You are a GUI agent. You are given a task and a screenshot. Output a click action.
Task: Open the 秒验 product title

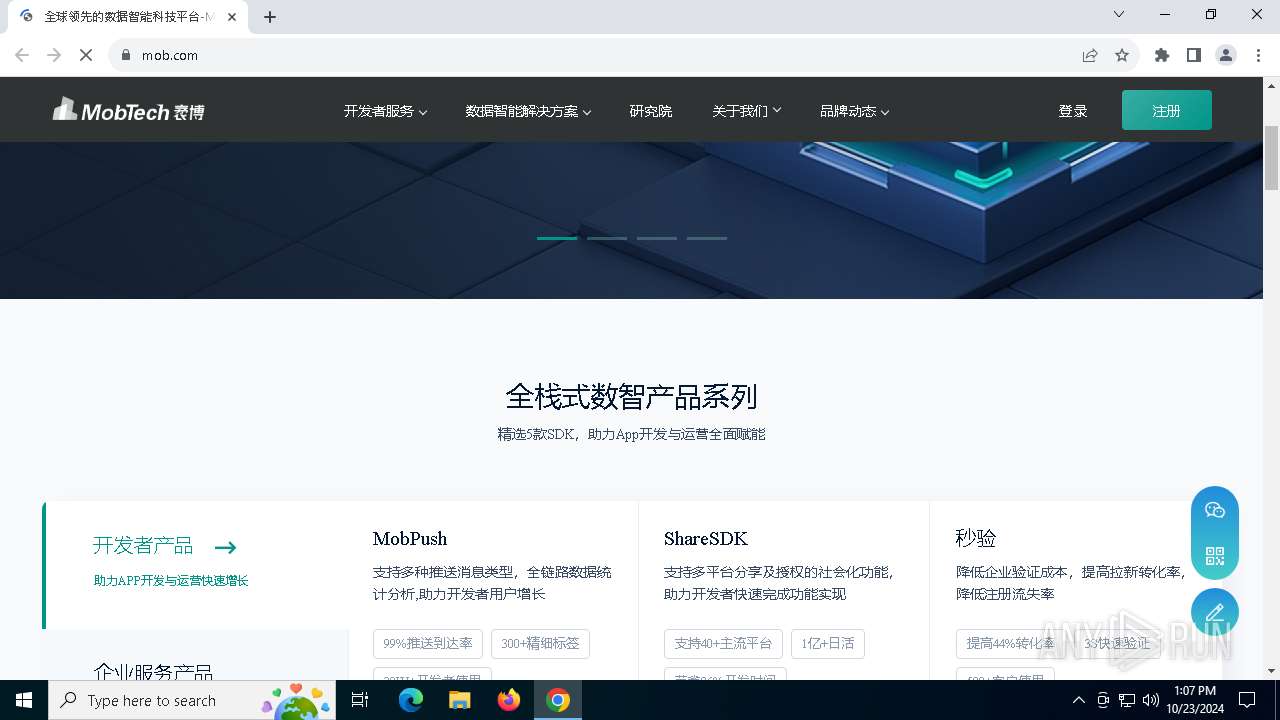tap(975, 538)
